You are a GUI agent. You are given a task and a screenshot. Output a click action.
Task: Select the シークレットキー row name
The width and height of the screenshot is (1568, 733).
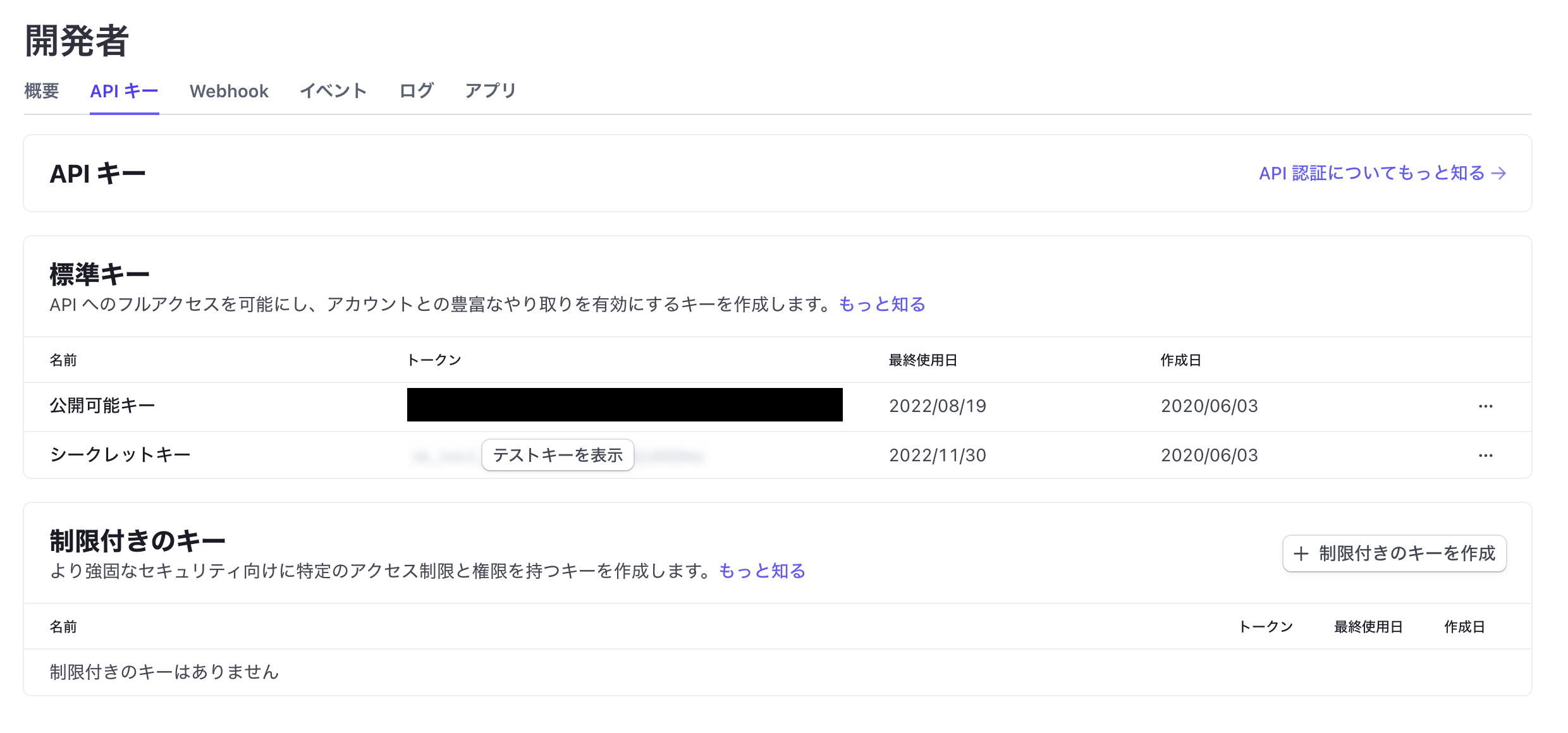tap(120, 455)
